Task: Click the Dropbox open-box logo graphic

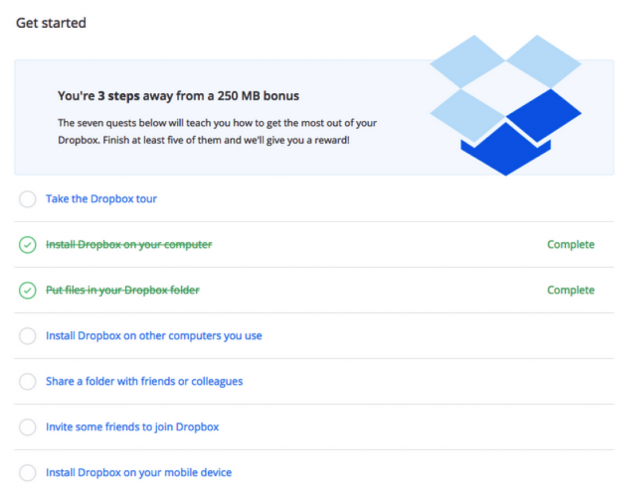Action: click(506, 105)
